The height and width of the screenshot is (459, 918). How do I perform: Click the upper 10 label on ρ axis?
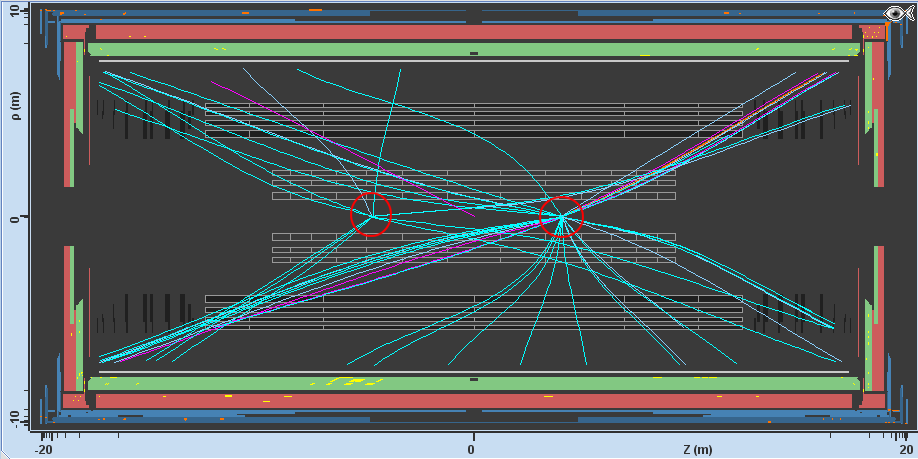(x=13, y=16)
